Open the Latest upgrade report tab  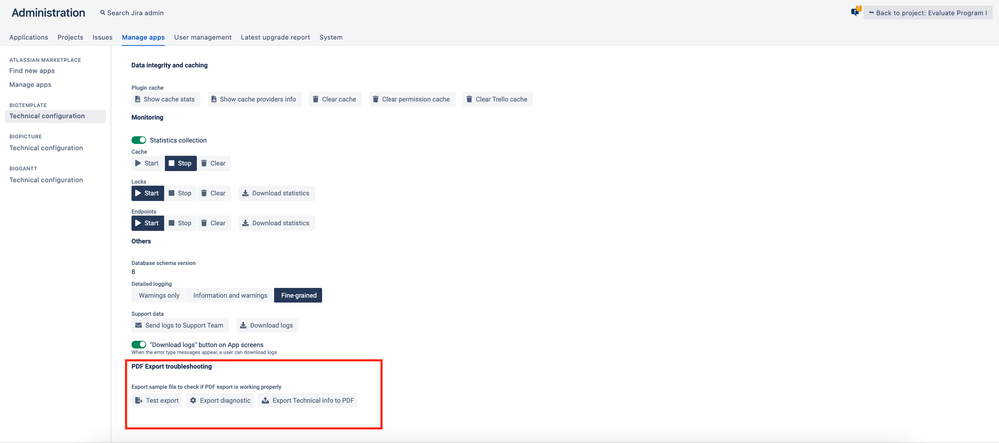tap(275, 38)
